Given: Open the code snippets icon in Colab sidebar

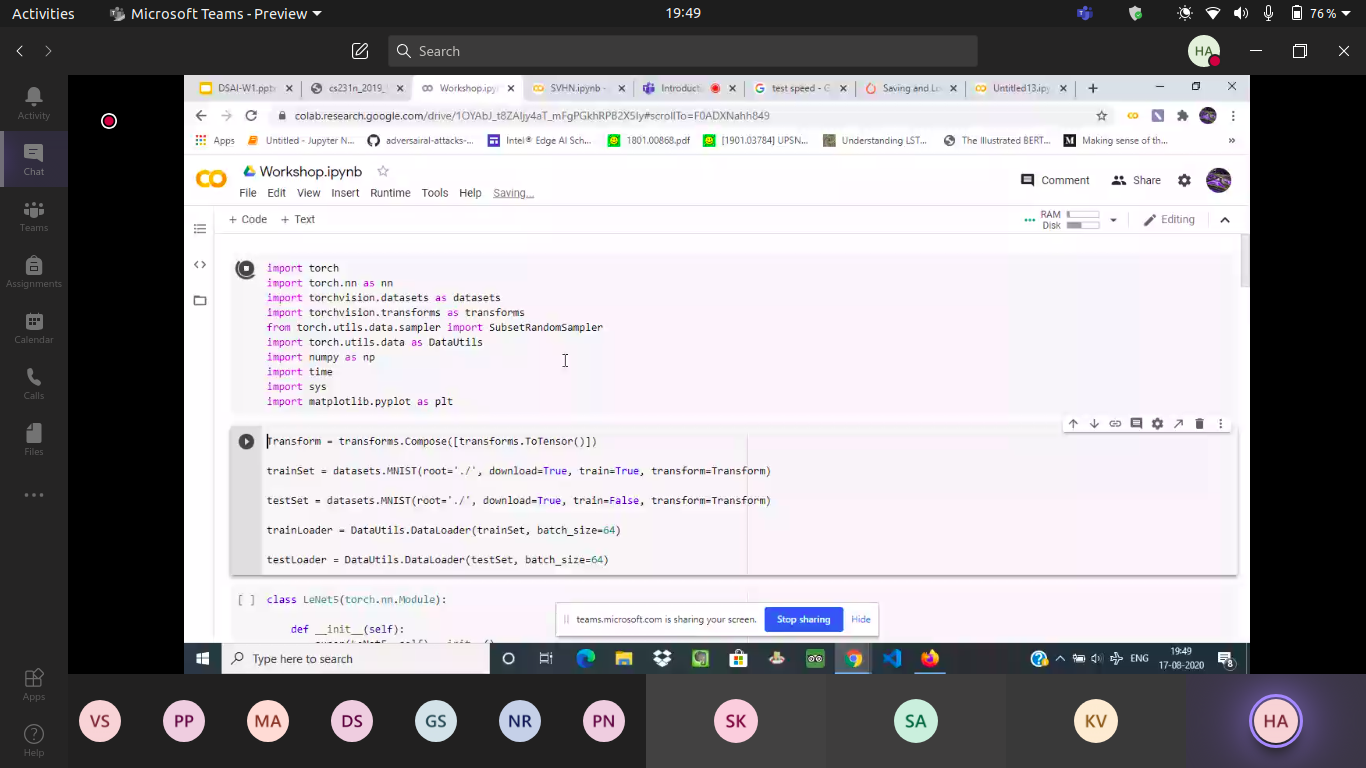Looking at the screenshot, I should click(x=200, y=265).
